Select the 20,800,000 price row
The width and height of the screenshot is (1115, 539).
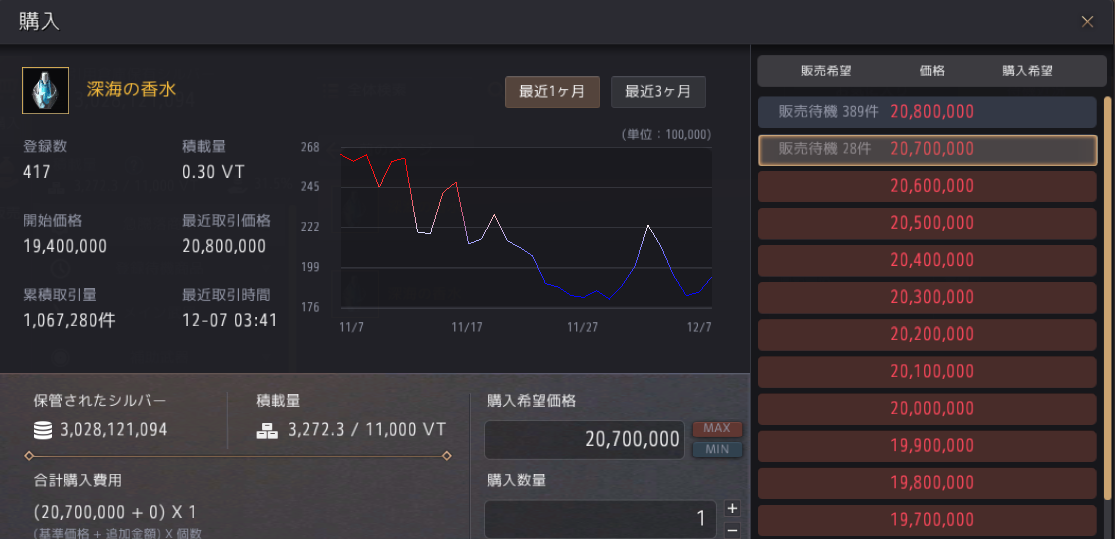pos(927,112)
